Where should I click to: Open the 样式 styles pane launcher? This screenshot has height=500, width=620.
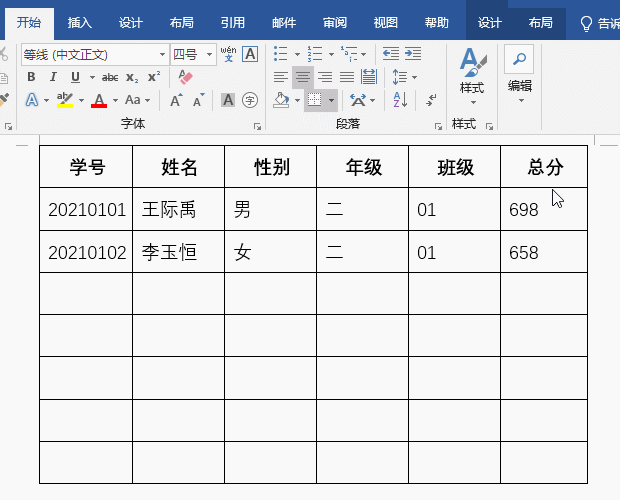point(490,126)
